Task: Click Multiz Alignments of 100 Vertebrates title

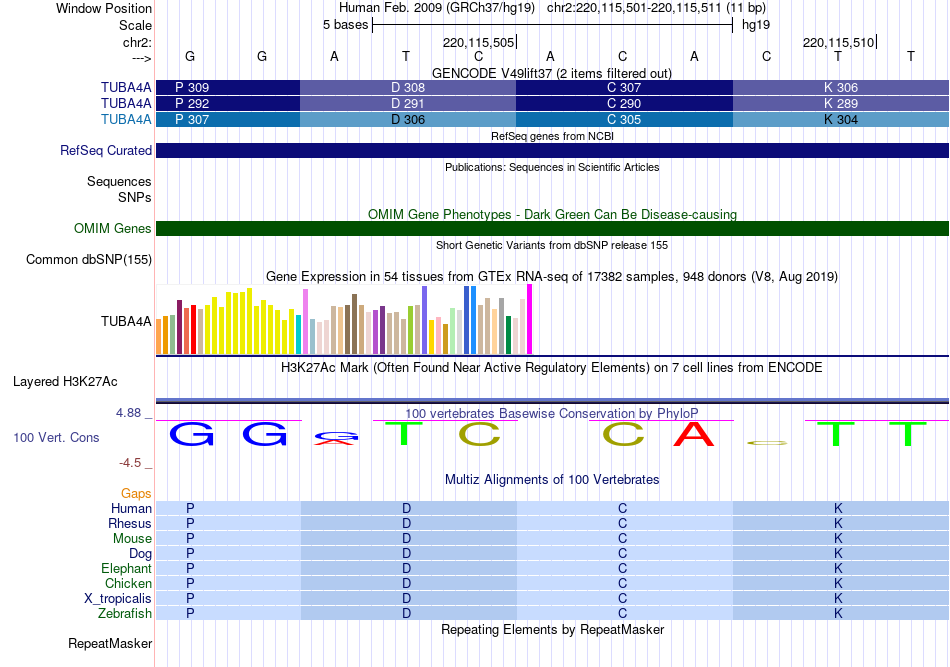Action: [552, 480]
